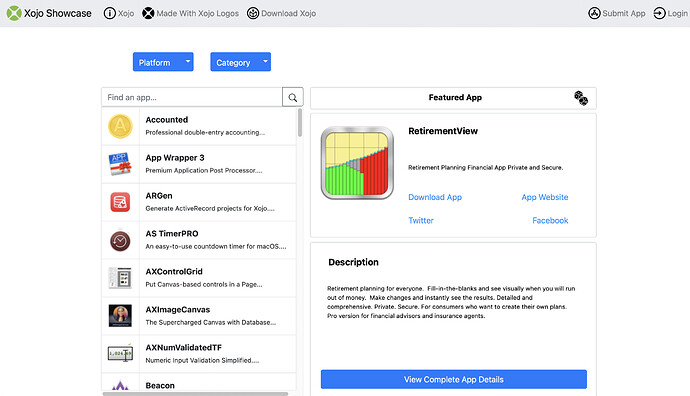Open the Submit App menu item
The image size is (690, 396).
(624, 14)
